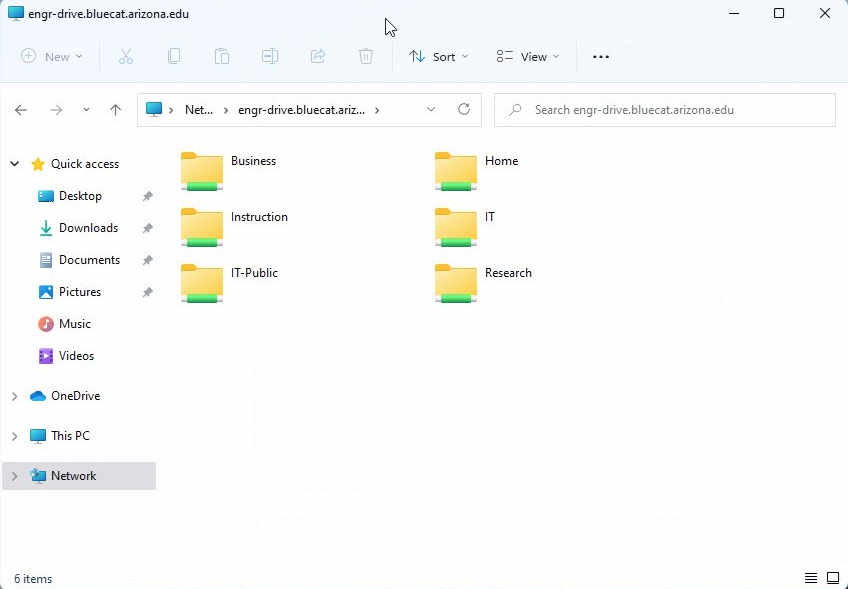Open address bar history dropdown
848x589 pixels.
[x=431, y=110]
